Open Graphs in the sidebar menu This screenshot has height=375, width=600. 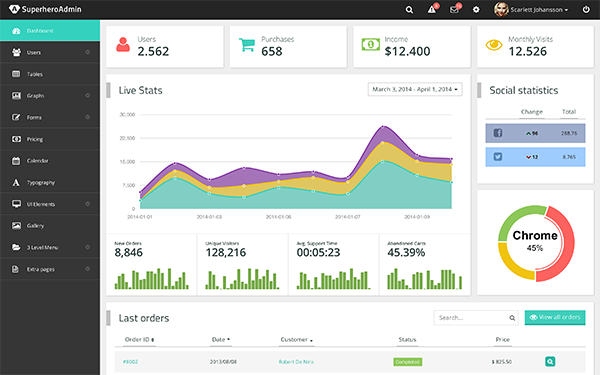coord(50,96)
